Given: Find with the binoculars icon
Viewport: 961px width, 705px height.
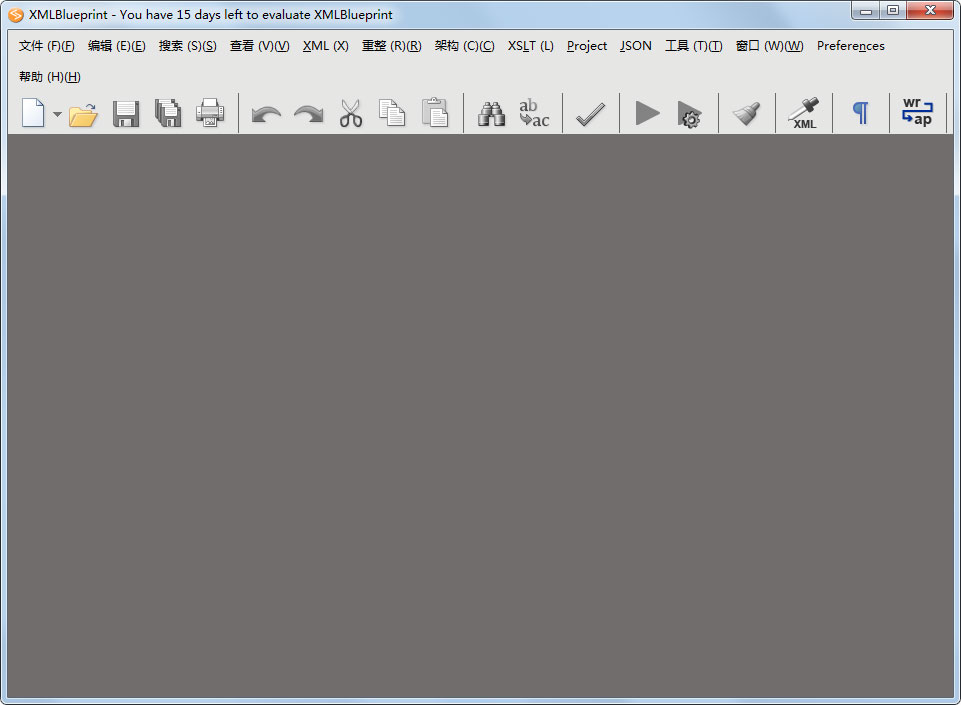Looking at the screenshot, I should click(492, 114).
